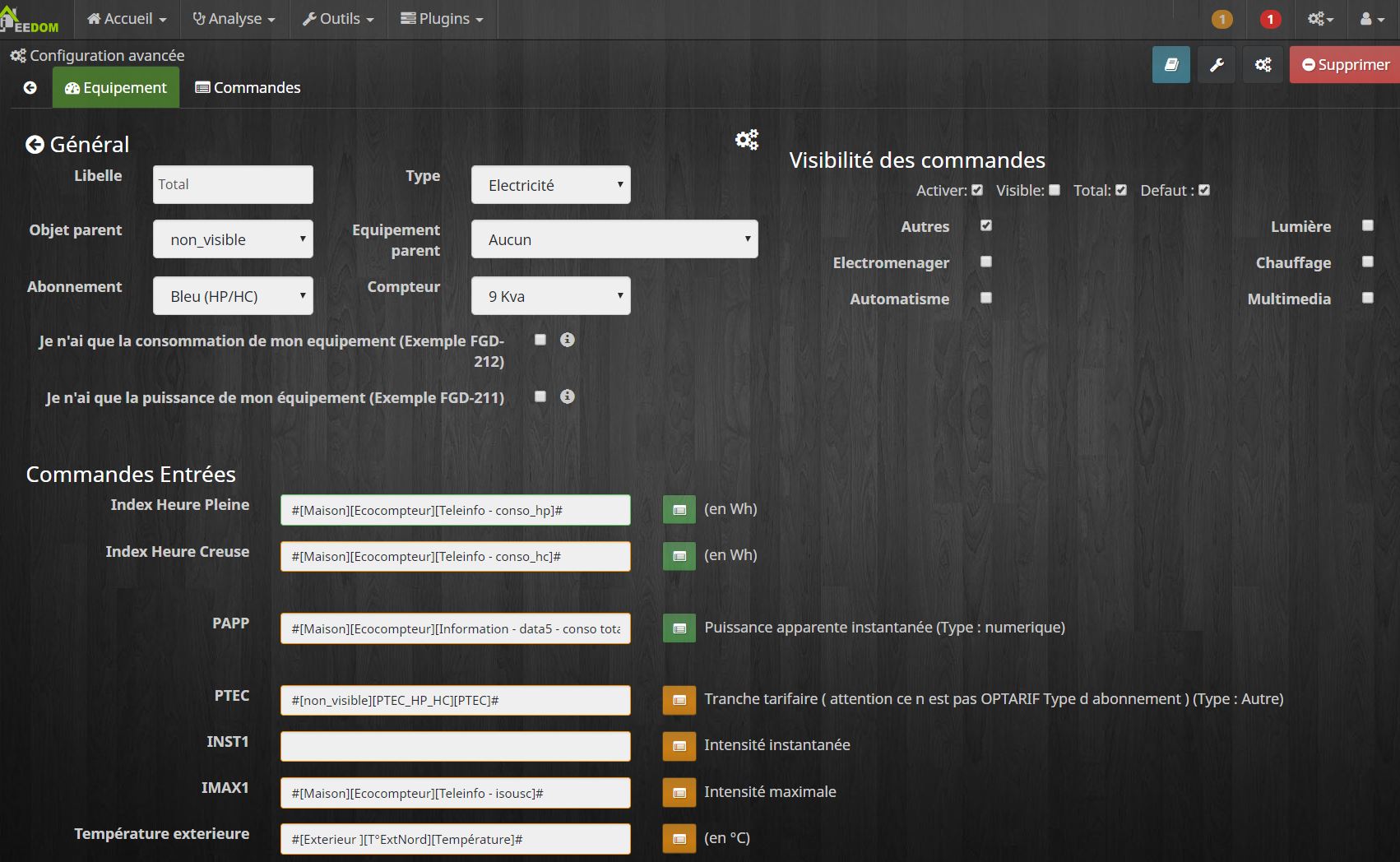This screenshot has height=862, width=1400.
Task: Check the Lumière checkbox
Action: [1368, 225]
